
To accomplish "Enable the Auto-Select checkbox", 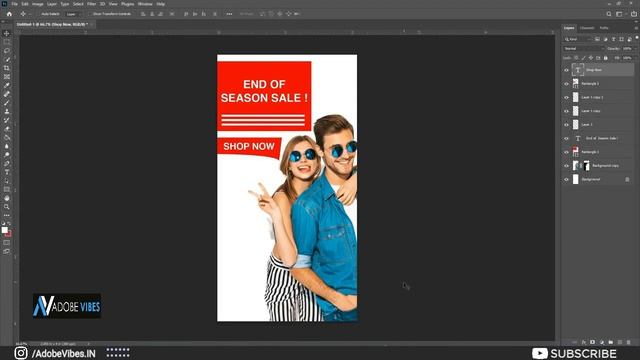I will tap(38, 14).
